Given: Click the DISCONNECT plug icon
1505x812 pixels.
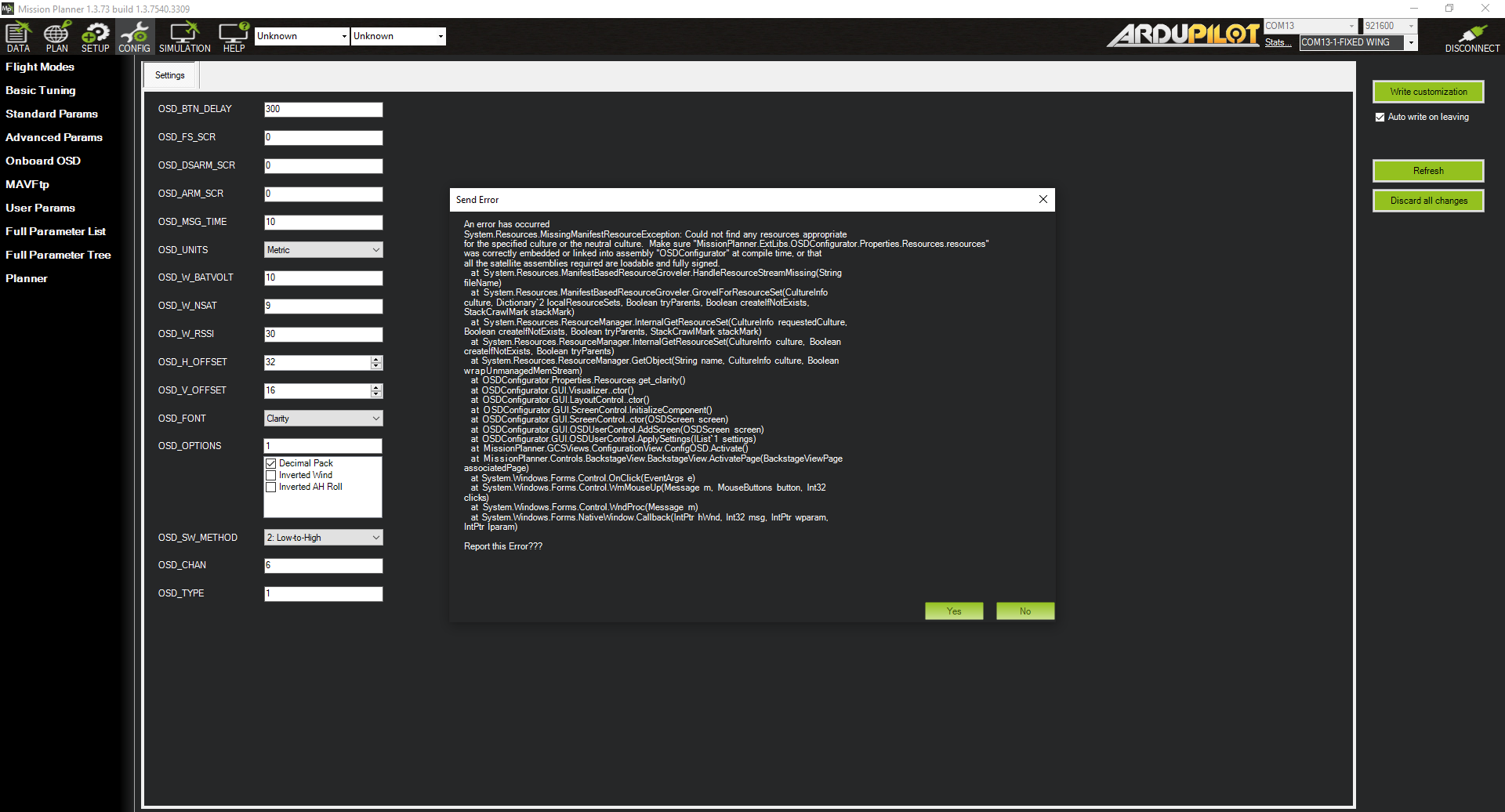Looking at the screenshot, I should pyautogui.click(x=1472, y=37).
